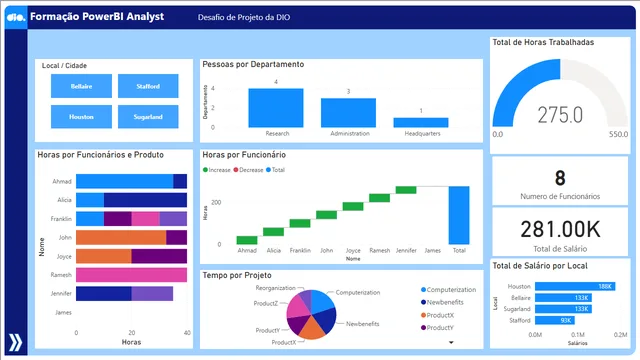Click the Reorganization pie label

click(x=276, y=288)
